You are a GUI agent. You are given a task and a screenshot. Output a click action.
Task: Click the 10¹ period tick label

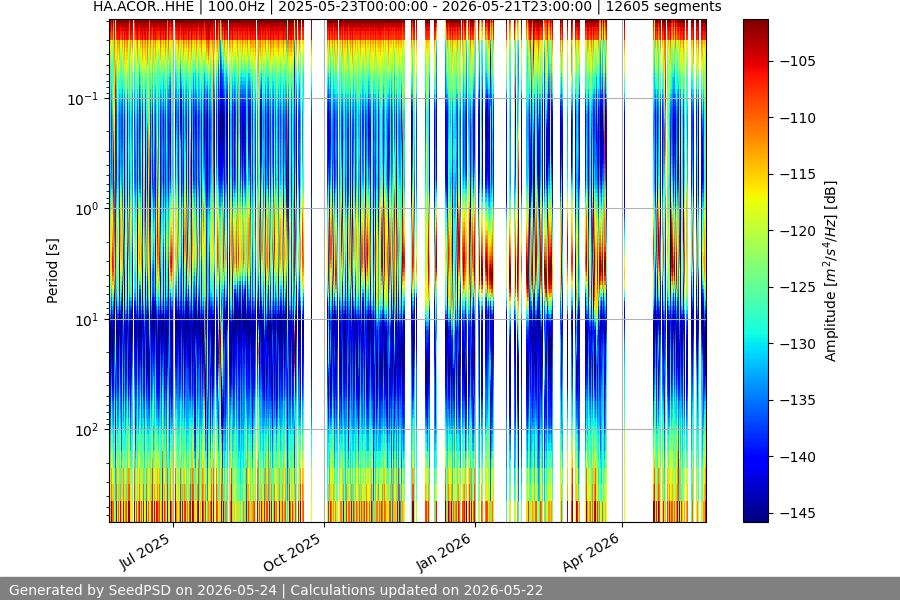click(87, 320)
